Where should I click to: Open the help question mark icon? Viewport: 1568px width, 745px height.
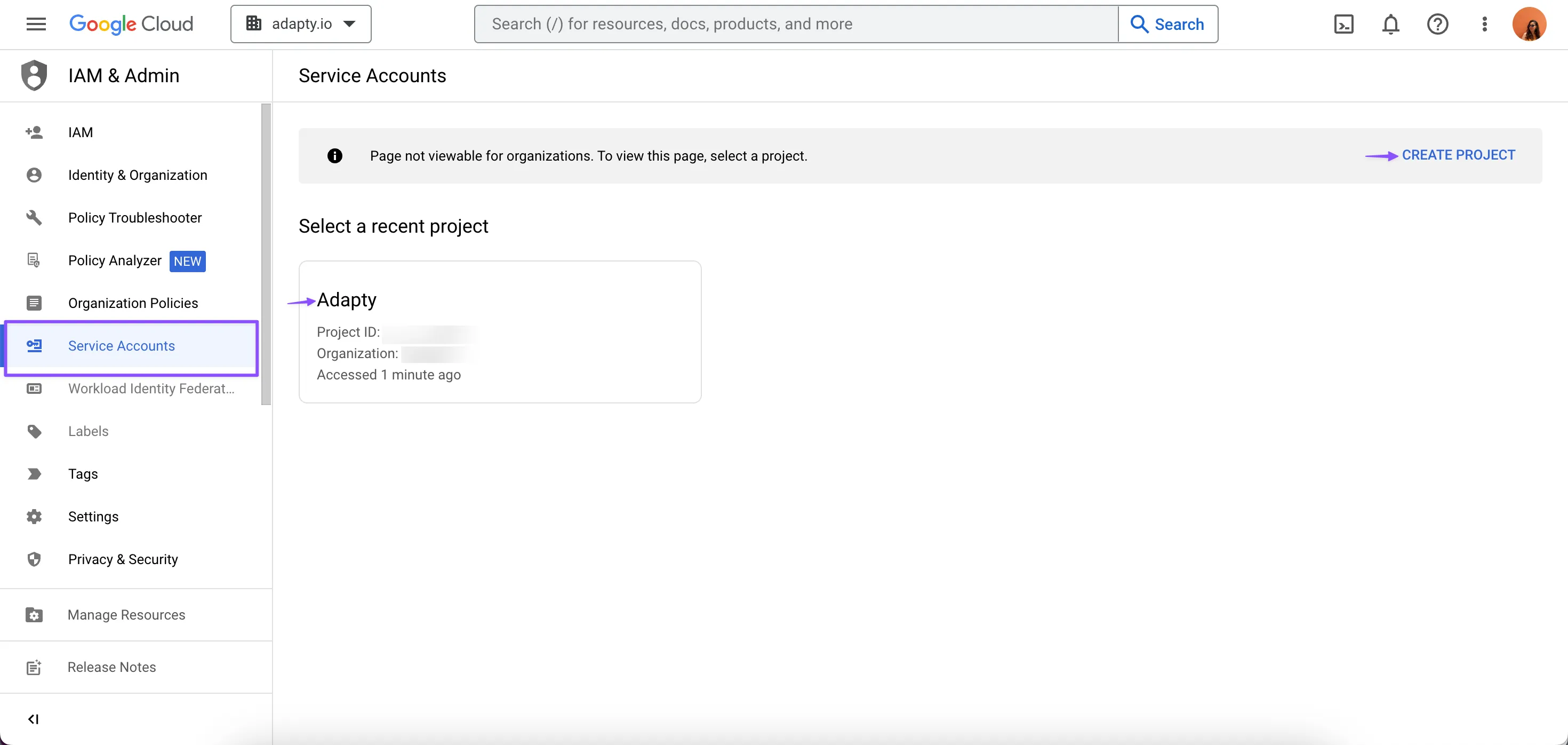(x=1437, y=24)
